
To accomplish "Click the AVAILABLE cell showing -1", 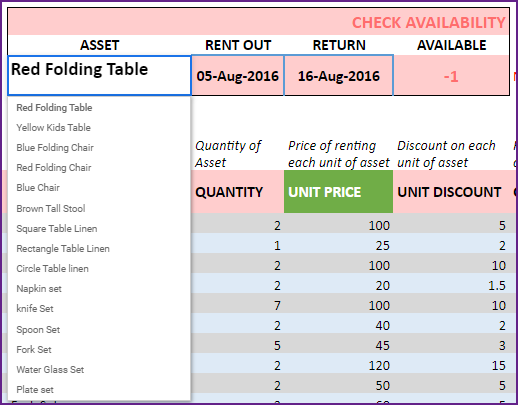I will pos(451,76).
